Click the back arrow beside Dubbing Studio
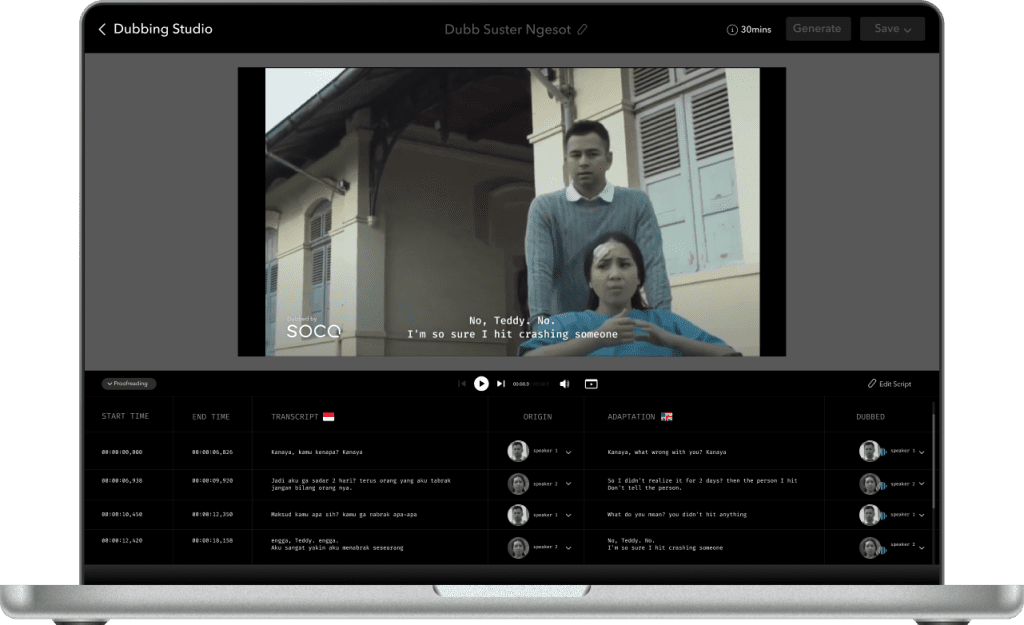Viewport: 1024px width, 625px height. point(102,30)
